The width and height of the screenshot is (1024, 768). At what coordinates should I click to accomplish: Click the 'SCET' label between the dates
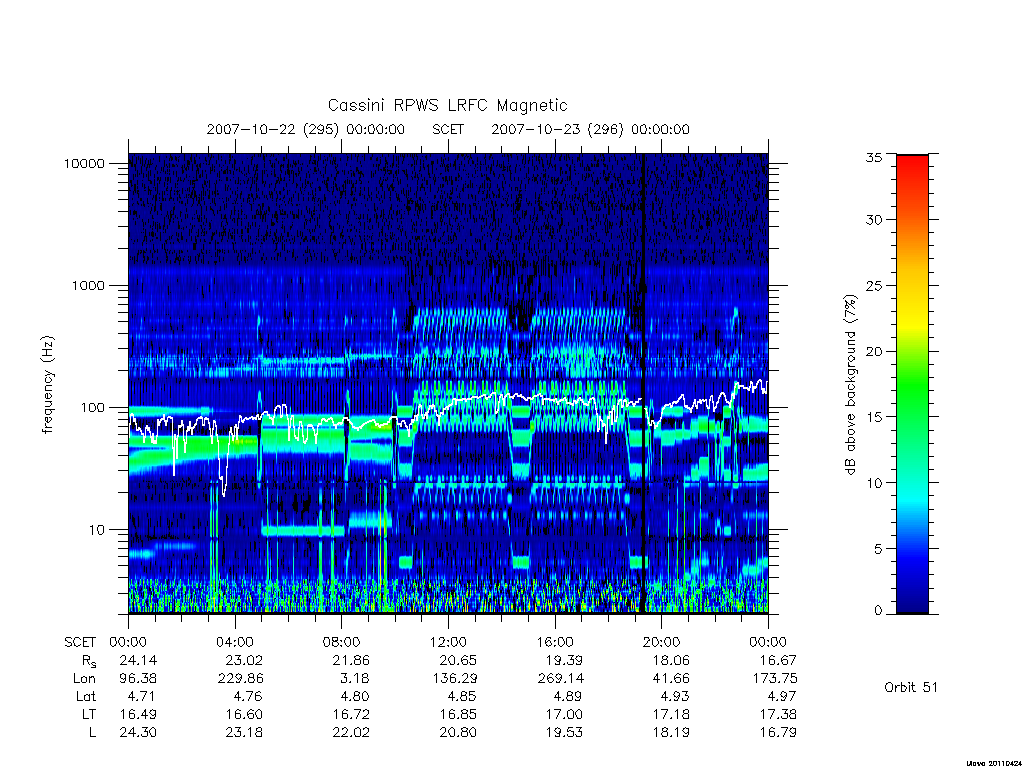pyautogui.click(x=448, y=129)
